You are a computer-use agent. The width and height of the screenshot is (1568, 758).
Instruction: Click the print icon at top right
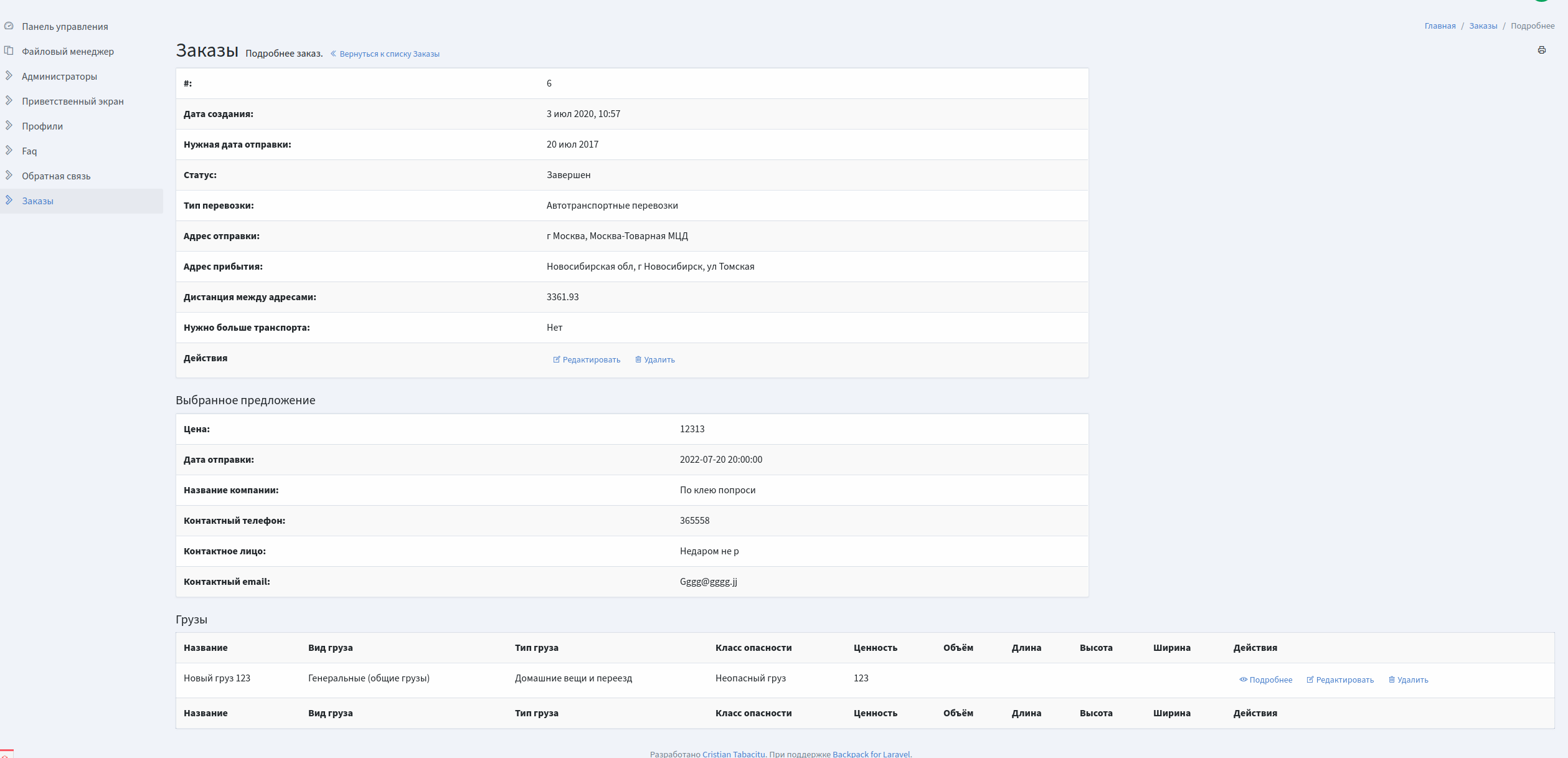(x=1541, y=50)
